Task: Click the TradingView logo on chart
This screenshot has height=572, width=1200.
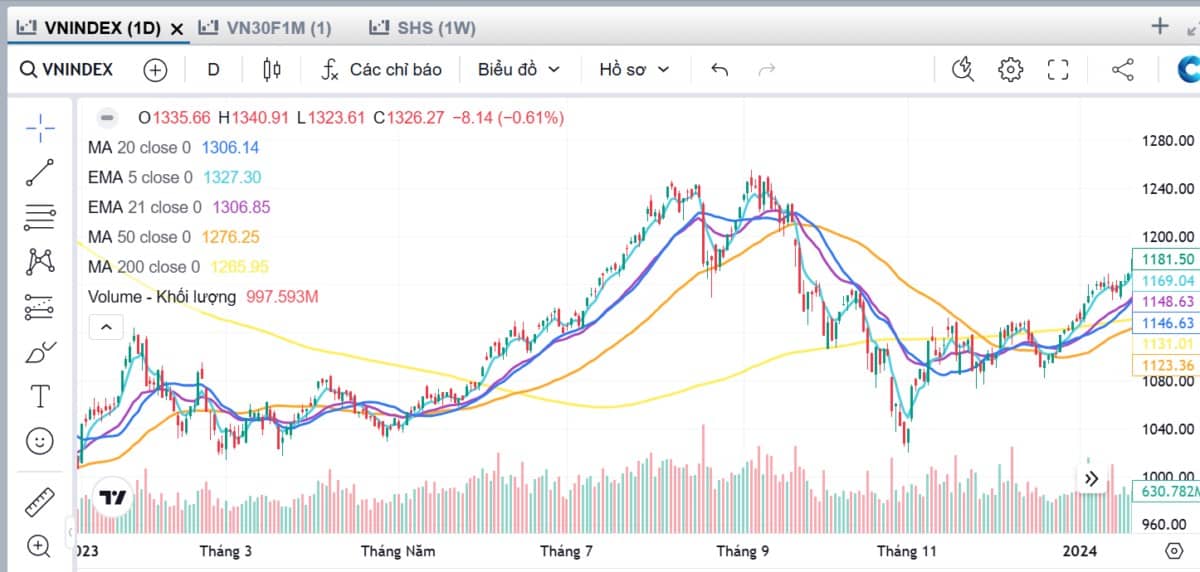Action: (112, 497)
